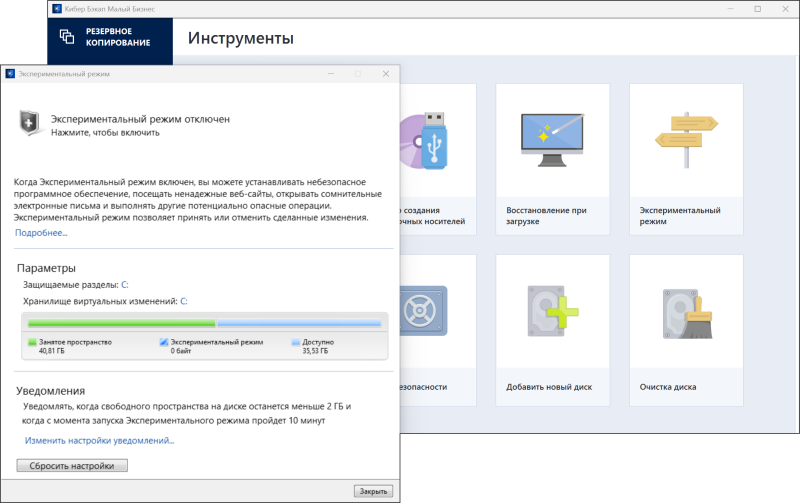Click the USB bootable media creator icon
The image size is (800, 503).
point(431,141)
